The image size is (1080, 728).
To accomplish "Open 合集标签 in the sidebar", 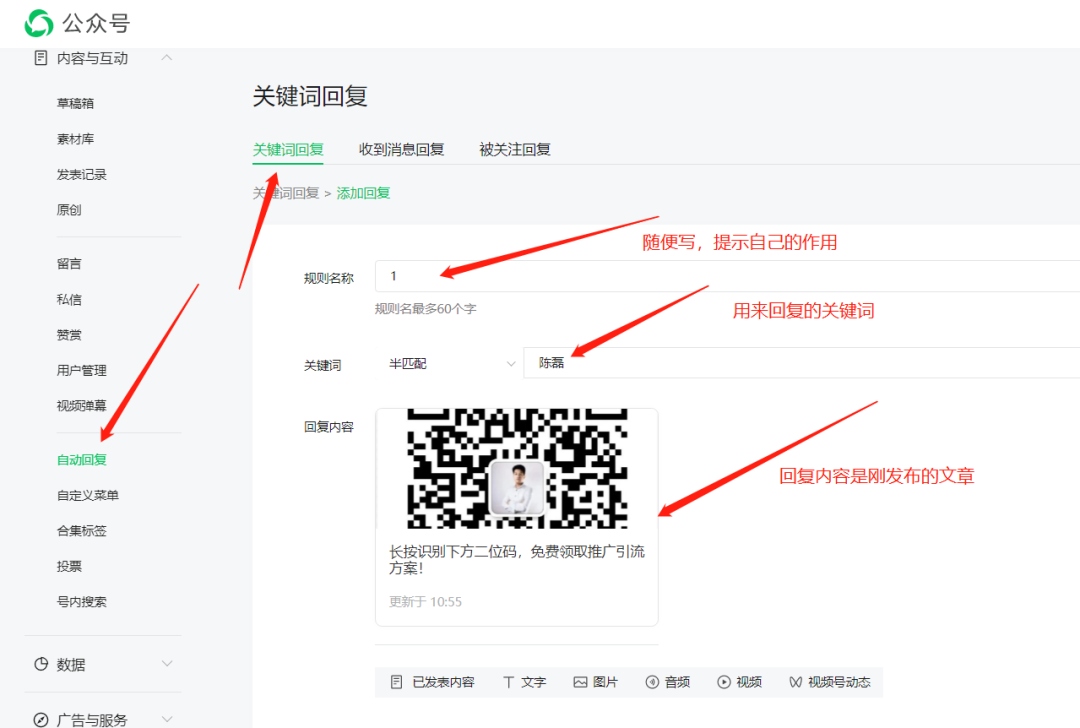I will (x=81, y=531).
